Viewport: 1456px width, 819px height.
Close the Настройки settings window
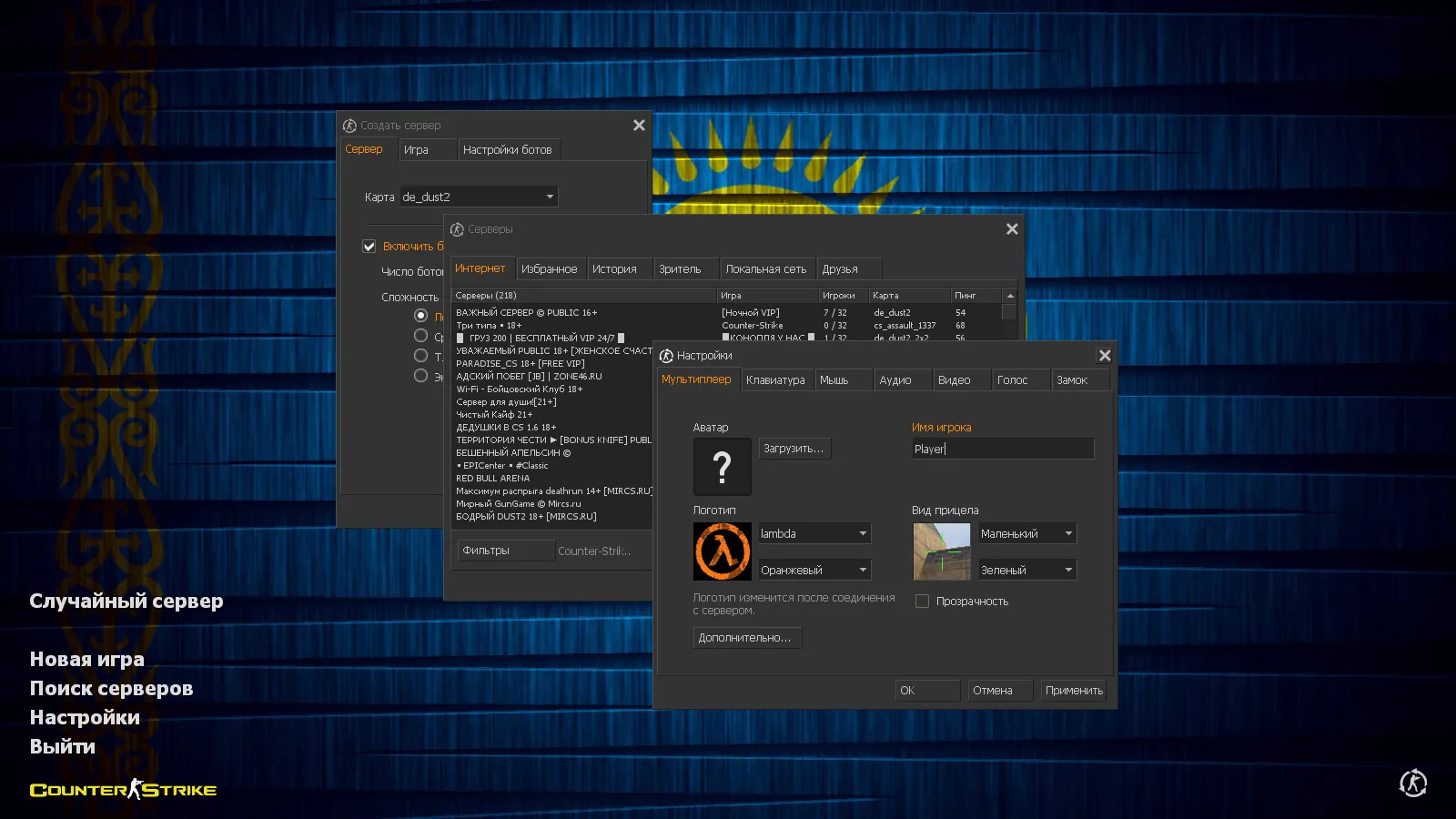tap(1104, 356)
